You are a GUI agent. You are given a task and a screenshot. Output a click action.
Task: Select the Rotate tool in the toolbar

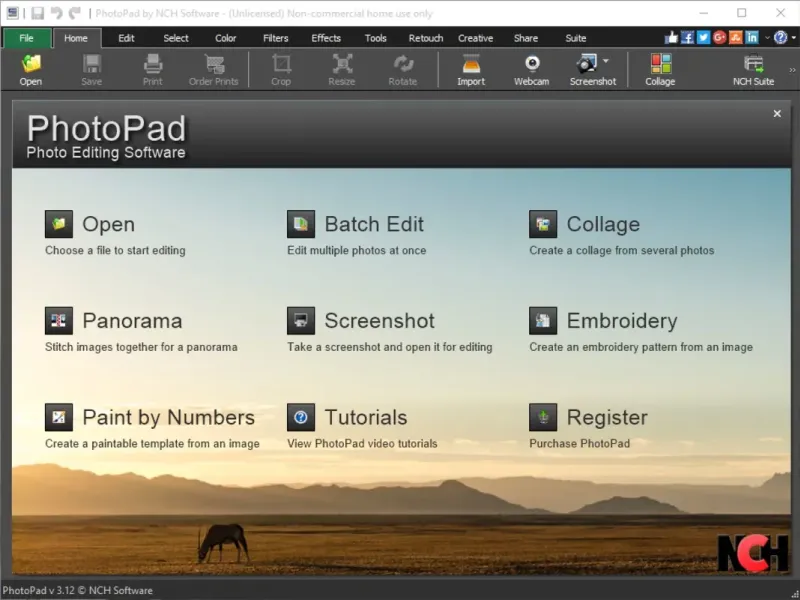[x=403, y=70]
